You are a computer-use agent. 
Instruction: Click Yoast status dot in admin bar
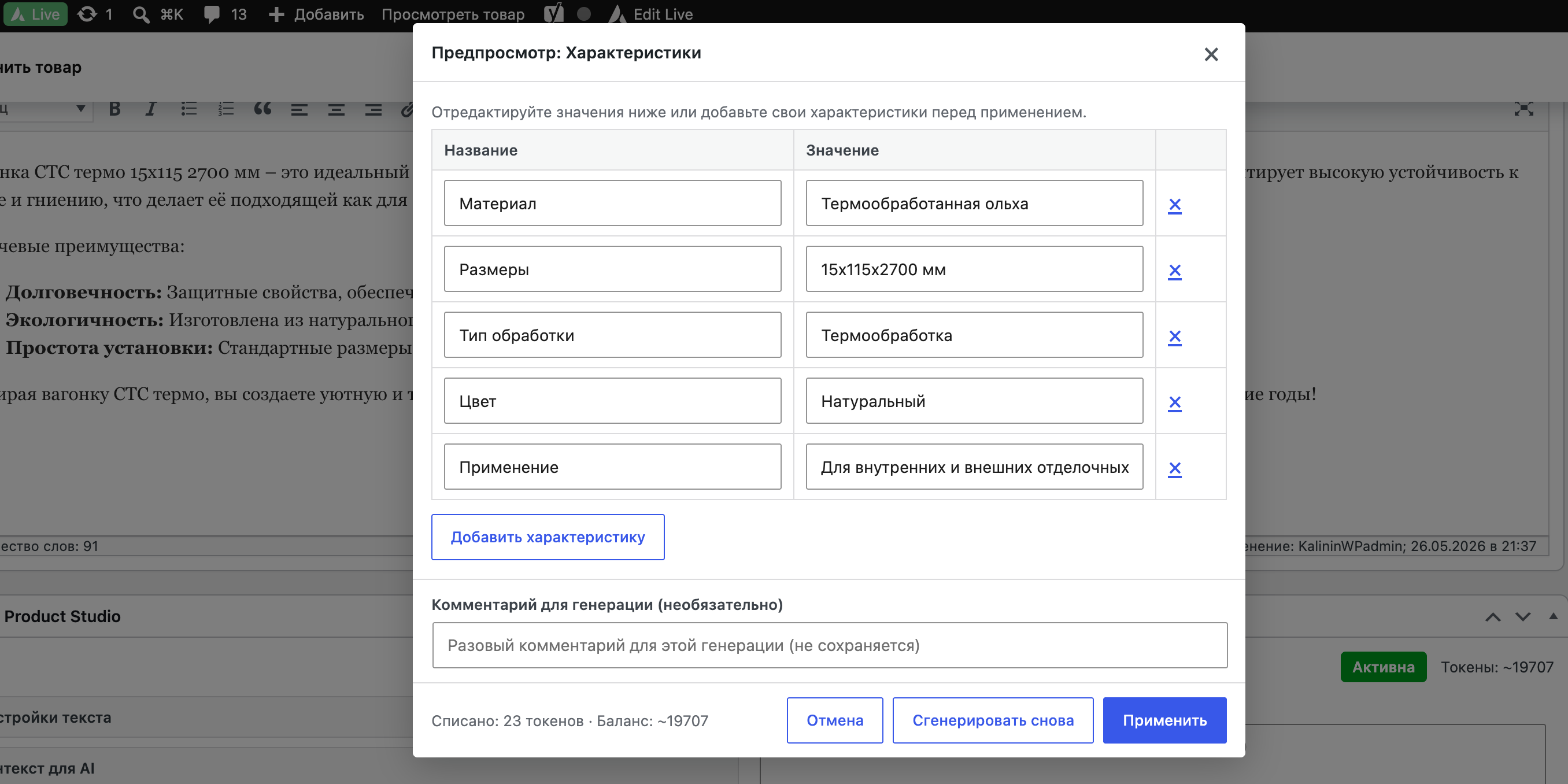point(583,13)
